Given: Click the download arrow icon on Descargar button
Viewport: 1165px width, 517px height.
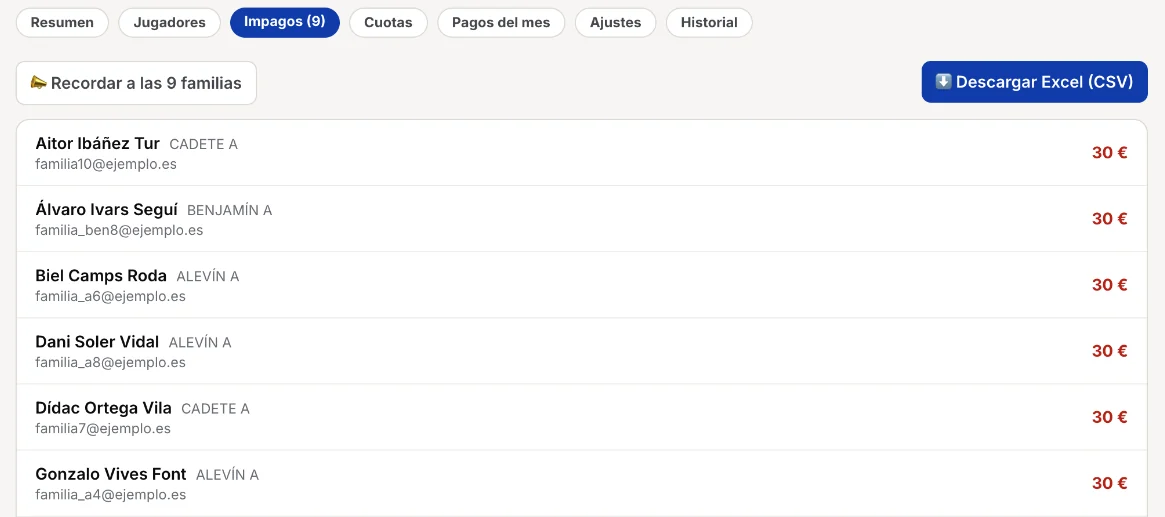Looking at the screenshot, I should click(x=943, y=82).
